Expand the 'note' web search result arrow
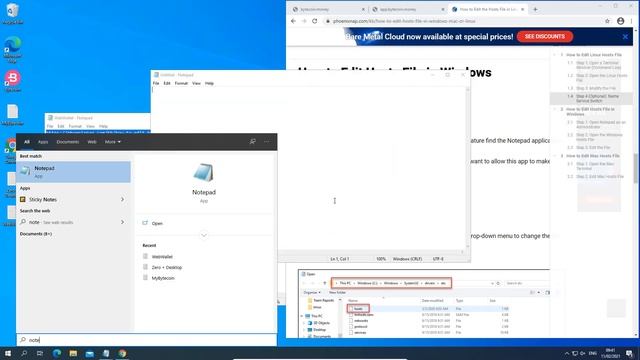The height and width of the screenshot is (360, 640). point(122,222)
